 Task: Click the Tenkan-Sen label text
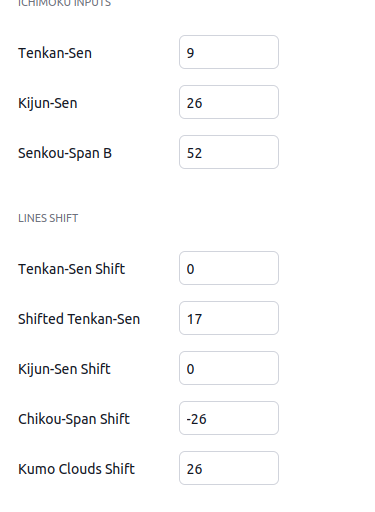[55, 53]
